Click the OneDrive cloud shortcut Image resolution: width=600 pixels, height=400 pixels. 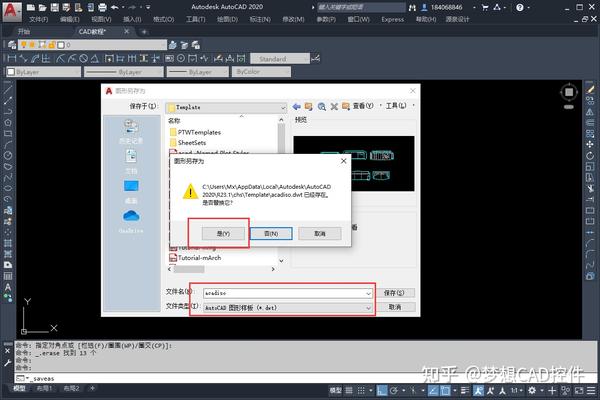point(131,221)
